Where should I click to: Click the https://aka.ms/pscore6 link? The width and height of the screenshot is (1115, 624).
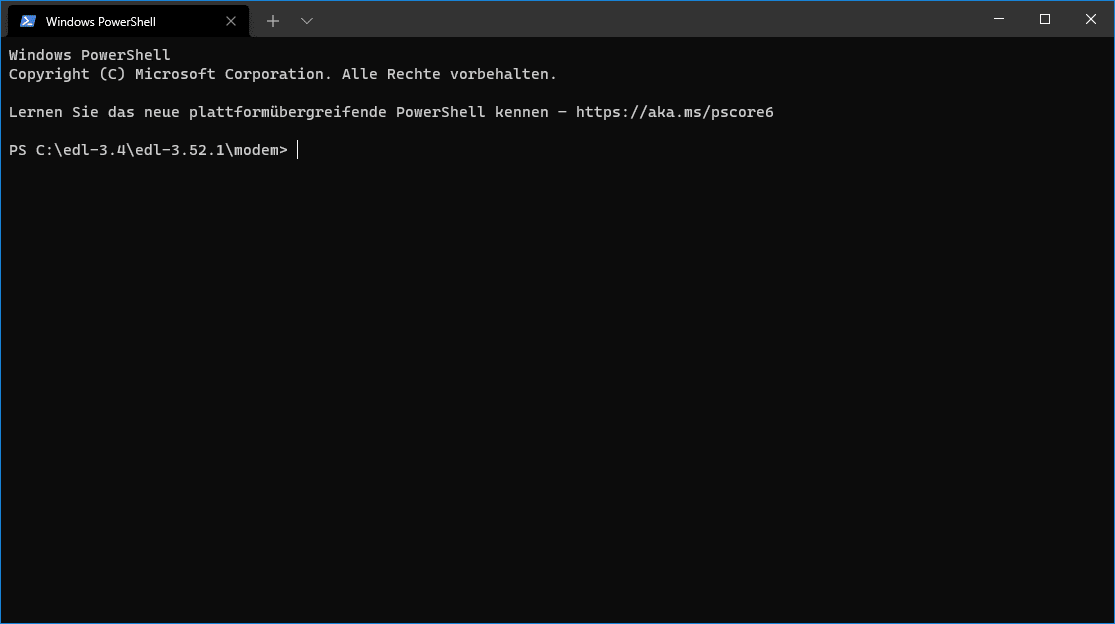674,112
